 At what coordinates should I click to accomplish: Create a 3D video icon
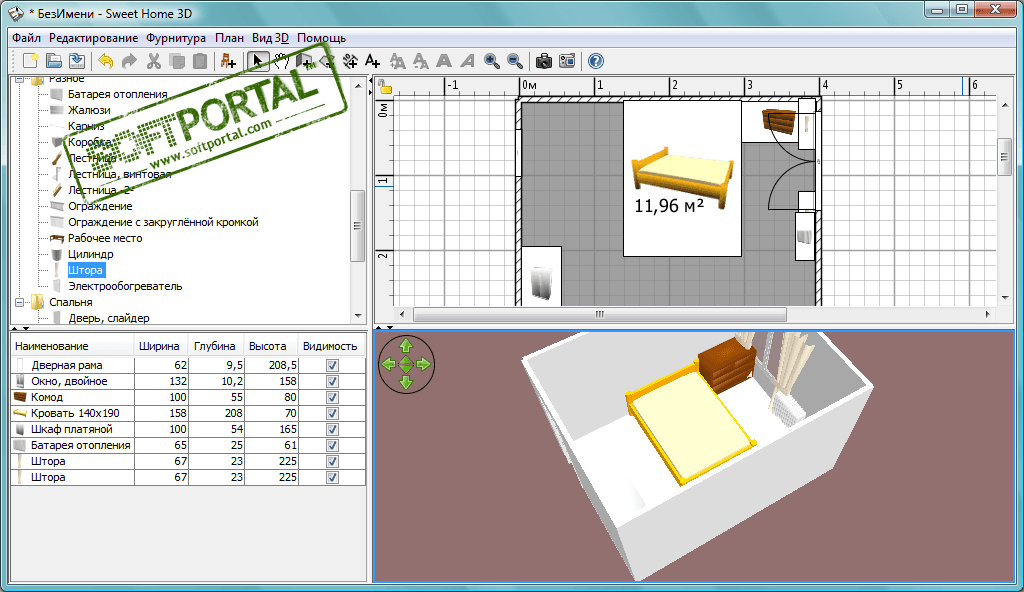pos(567,61)
